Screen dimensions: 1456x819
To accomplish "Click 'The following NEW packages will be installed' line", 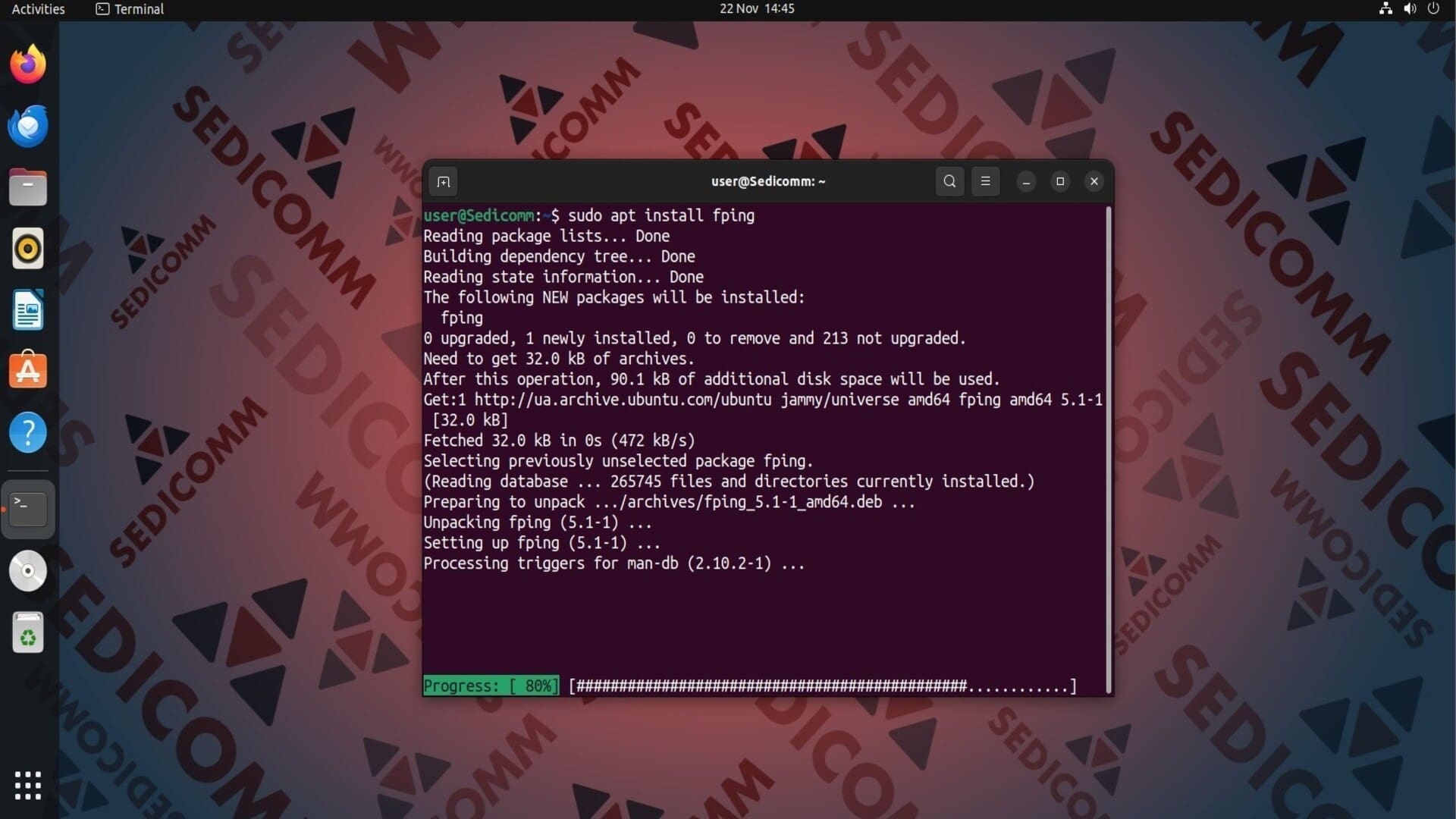I will pyautogui.click(x=613, y=297).
